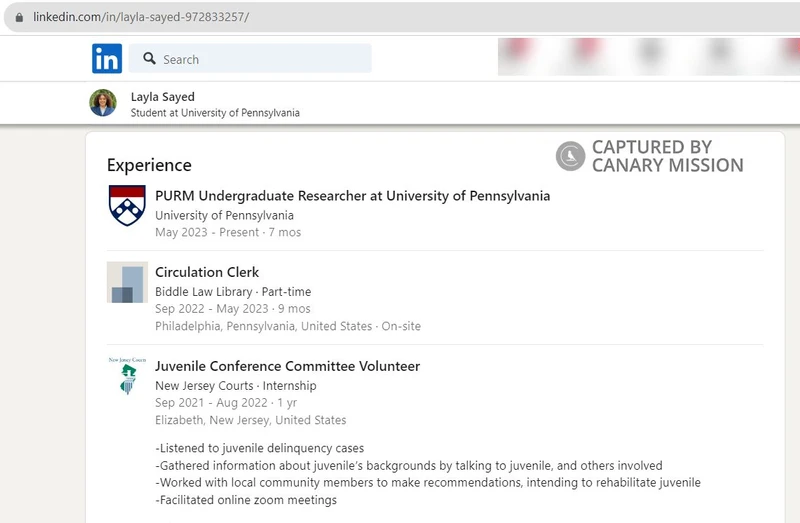Image resolution: width=800 pixels, height=523 pixels.
Task: Click 'Biddle Law Library · Part-time' line
Action: click(233, 292)
